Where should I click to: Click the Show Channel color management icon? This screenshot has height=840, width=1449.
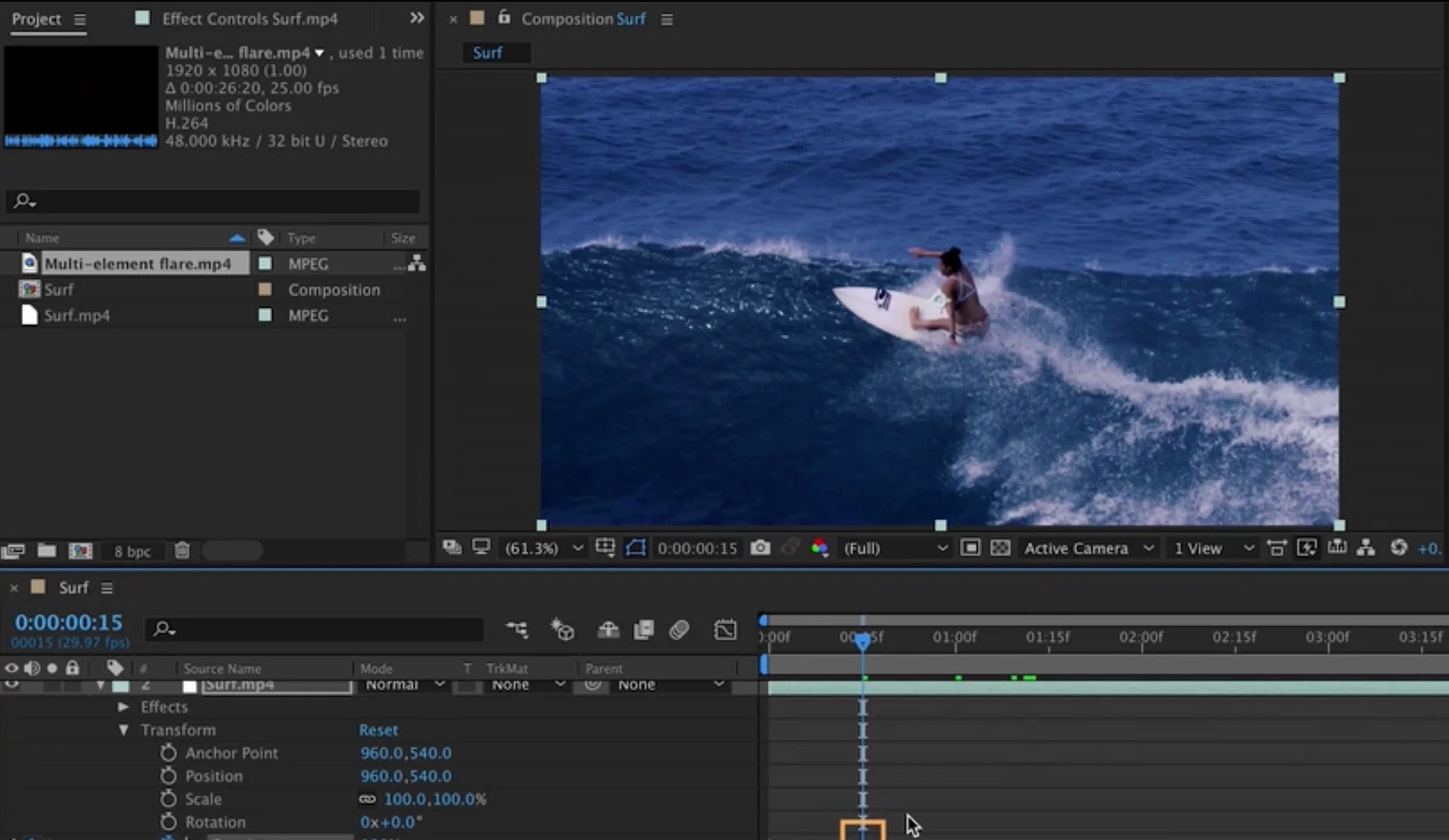pyautogui.click(x=820, y=548)
